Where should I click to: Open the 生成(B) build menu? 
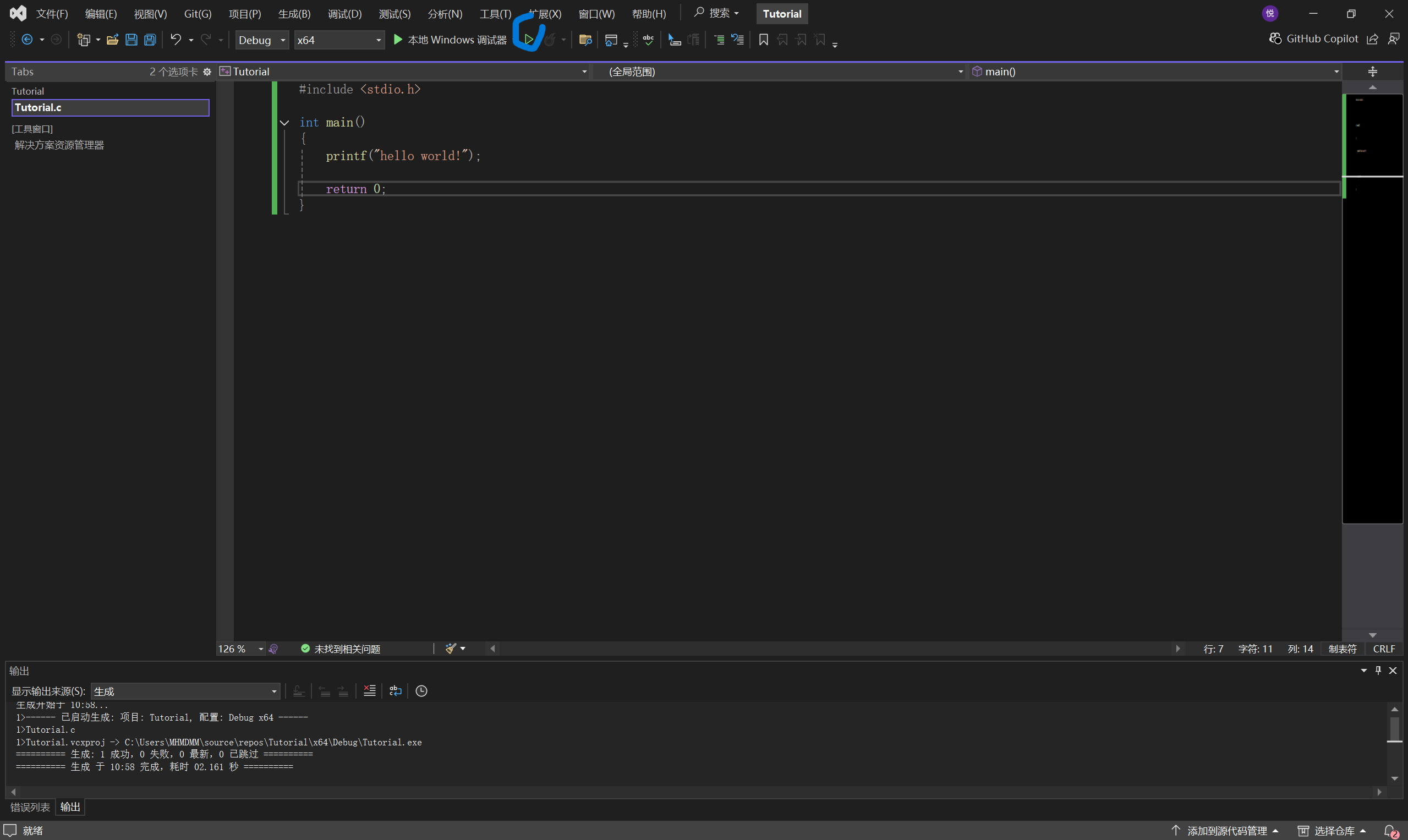coord(294,14)
